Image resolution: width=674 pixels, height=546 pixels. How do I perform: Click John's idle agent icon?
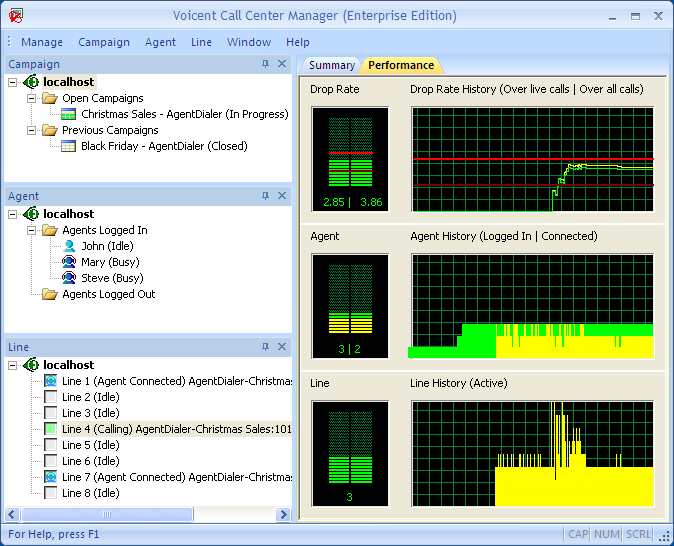point(69,246)
